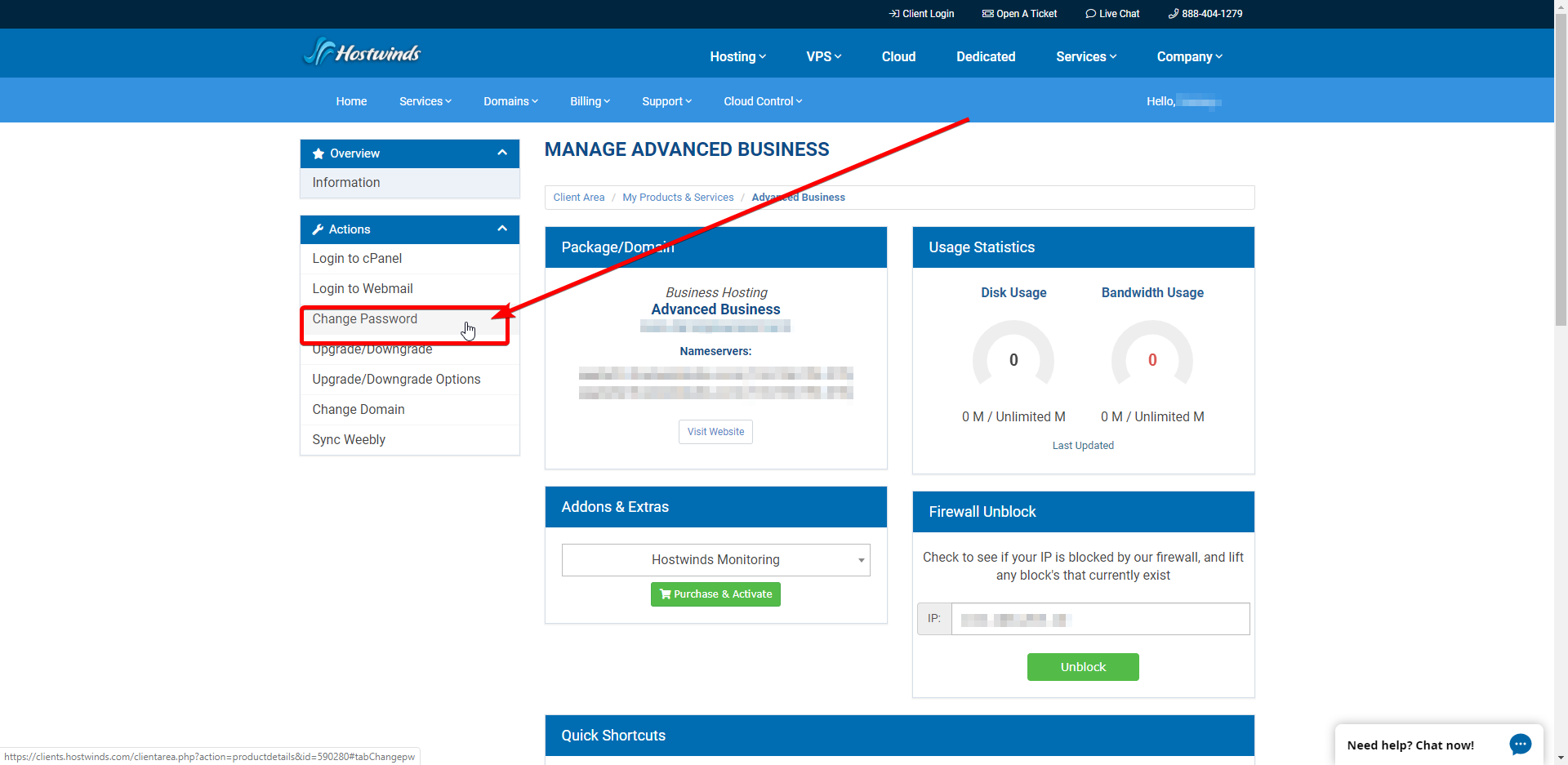Viewport: 1568px width, 765px height.
Task: Open the Hostwinds Monitoring addon dropdown
Action: pyautogui.click(x=715, y=560)
